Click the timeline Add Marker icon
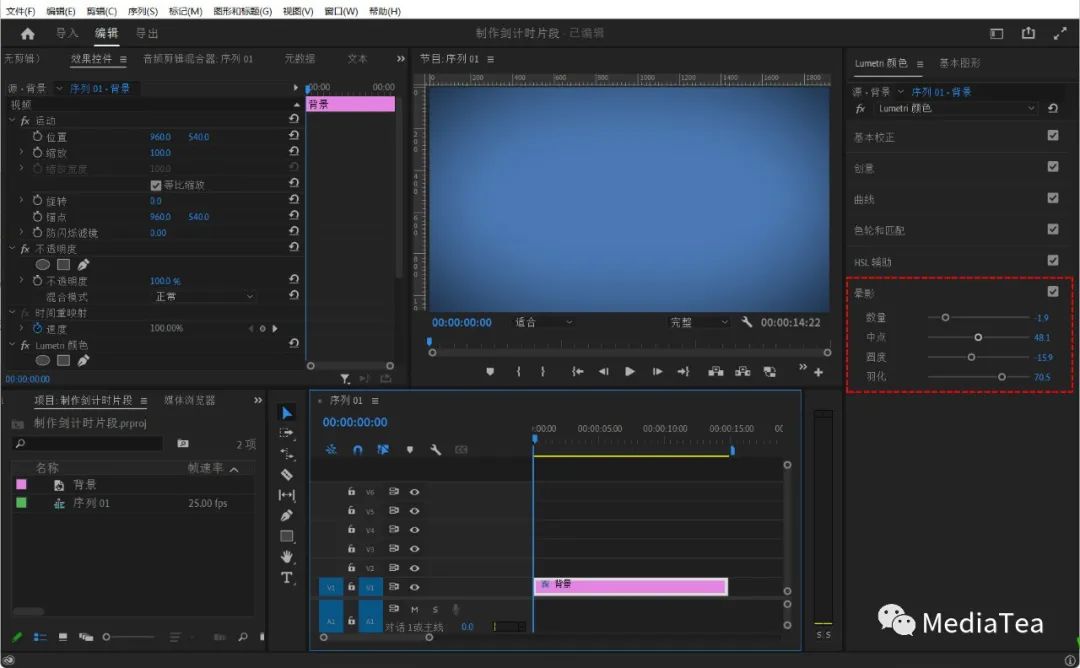The height and width of the screenshot is (668, 1080). 410,450
